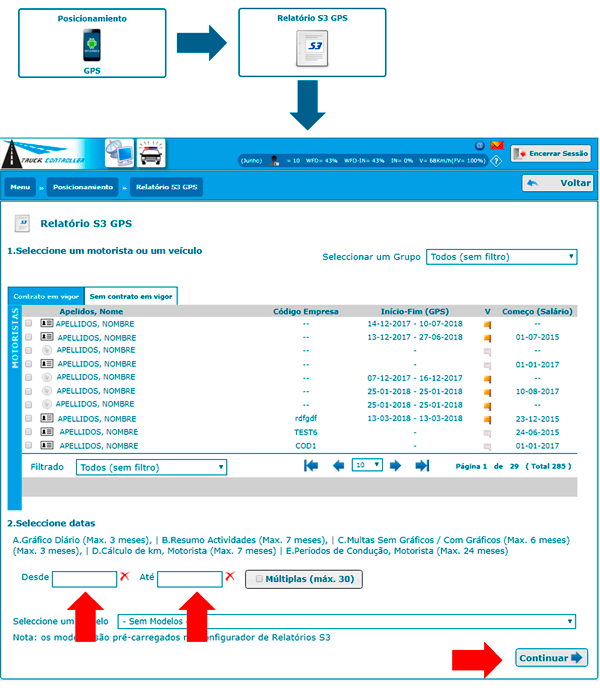Screen dimensions: 600x691
Task: Click the driver person icon in status bar
Action: [x=274, y=160]
